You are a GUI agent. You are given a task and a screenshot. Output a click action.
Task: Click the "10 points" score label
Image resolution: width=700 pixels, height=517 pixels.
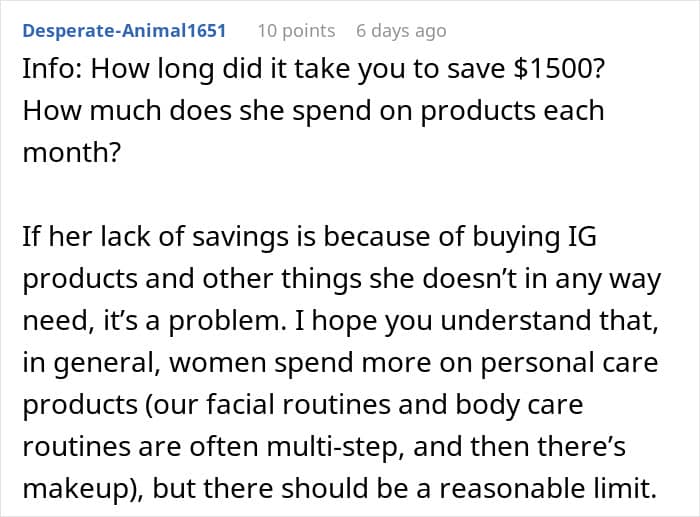click(296, 31)
